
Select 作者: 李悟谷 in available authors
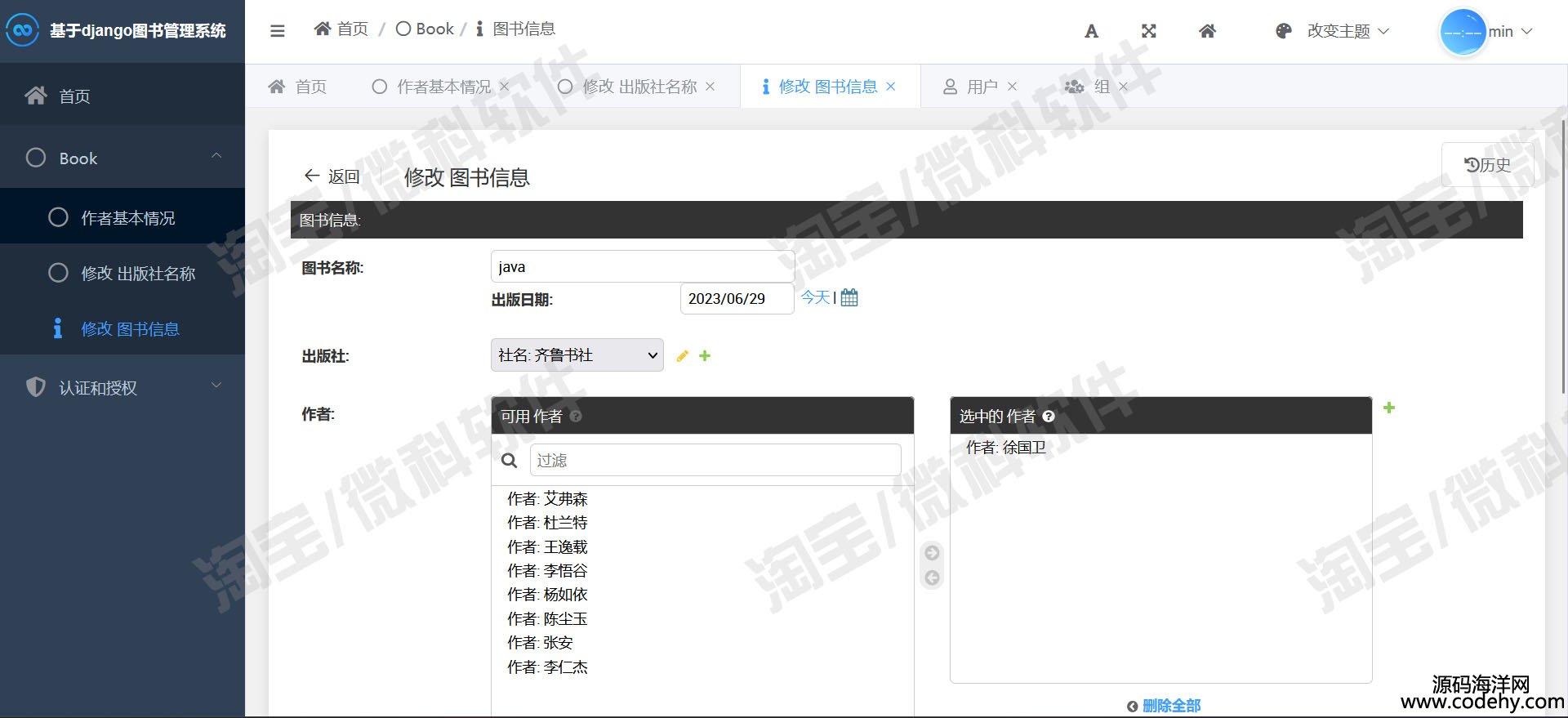[547, 571]
